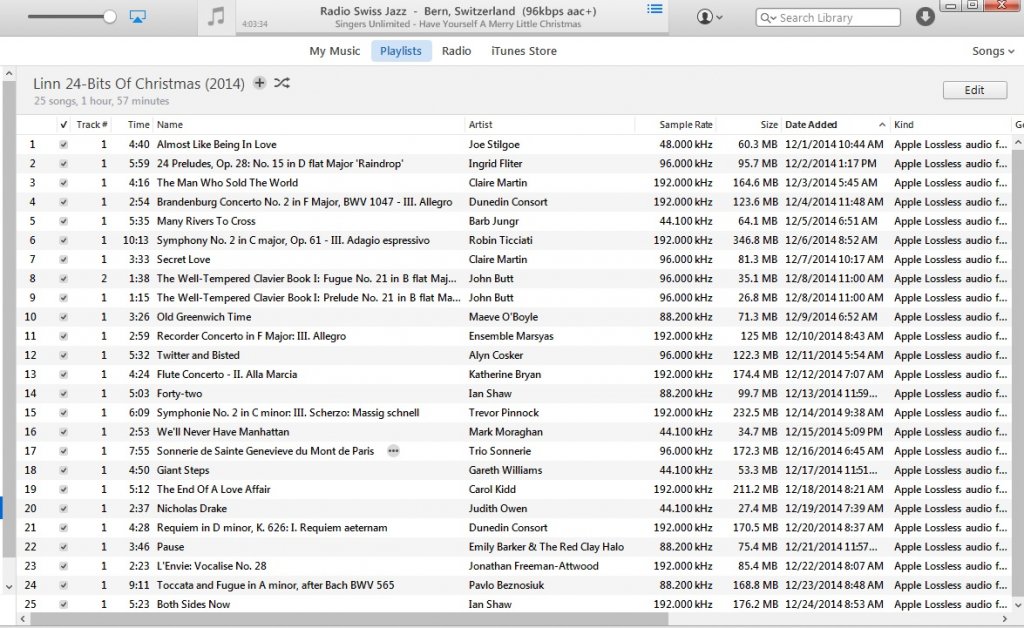The height and width of the screenshot is (628, 1024).
Task: Toggle checkbox for Secret Love
Action: pos(63,260)
